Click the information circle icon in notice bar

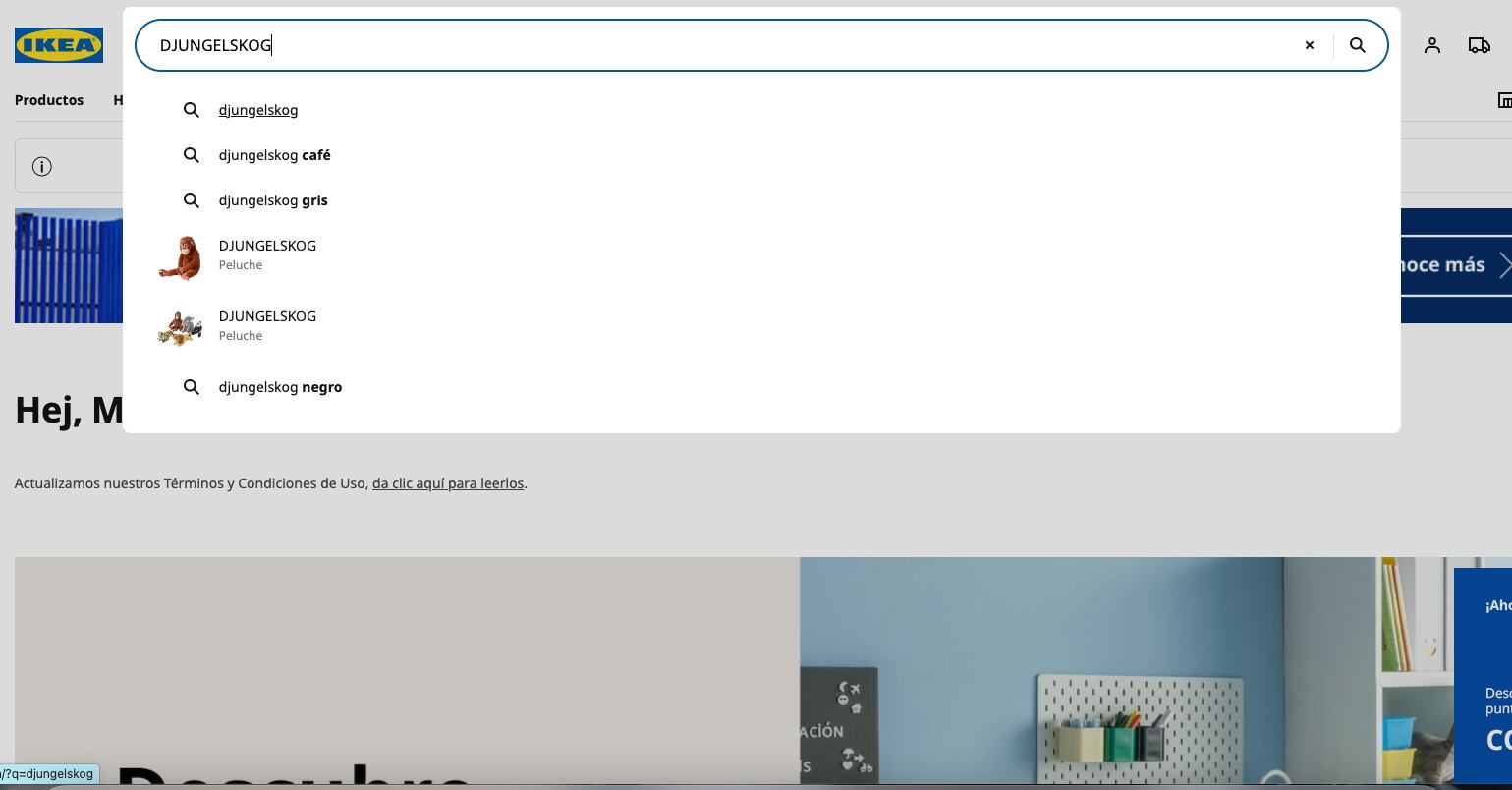[x=42, y=166]
